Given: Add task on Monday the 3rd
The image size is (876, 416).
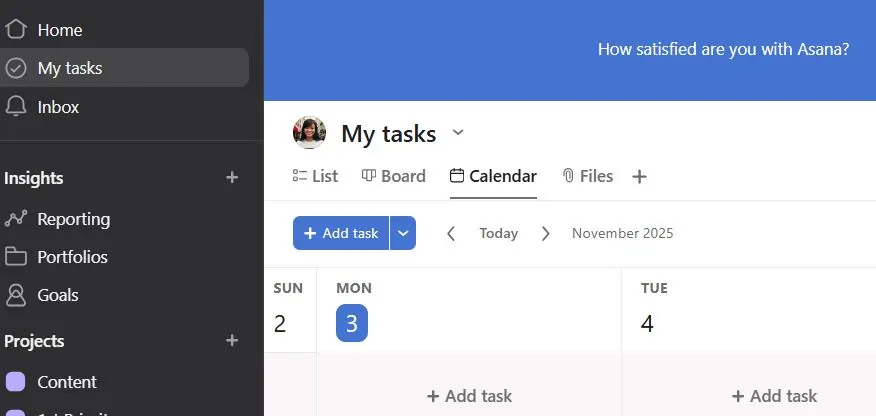Looking at the screenshot, I should point(469,396).
